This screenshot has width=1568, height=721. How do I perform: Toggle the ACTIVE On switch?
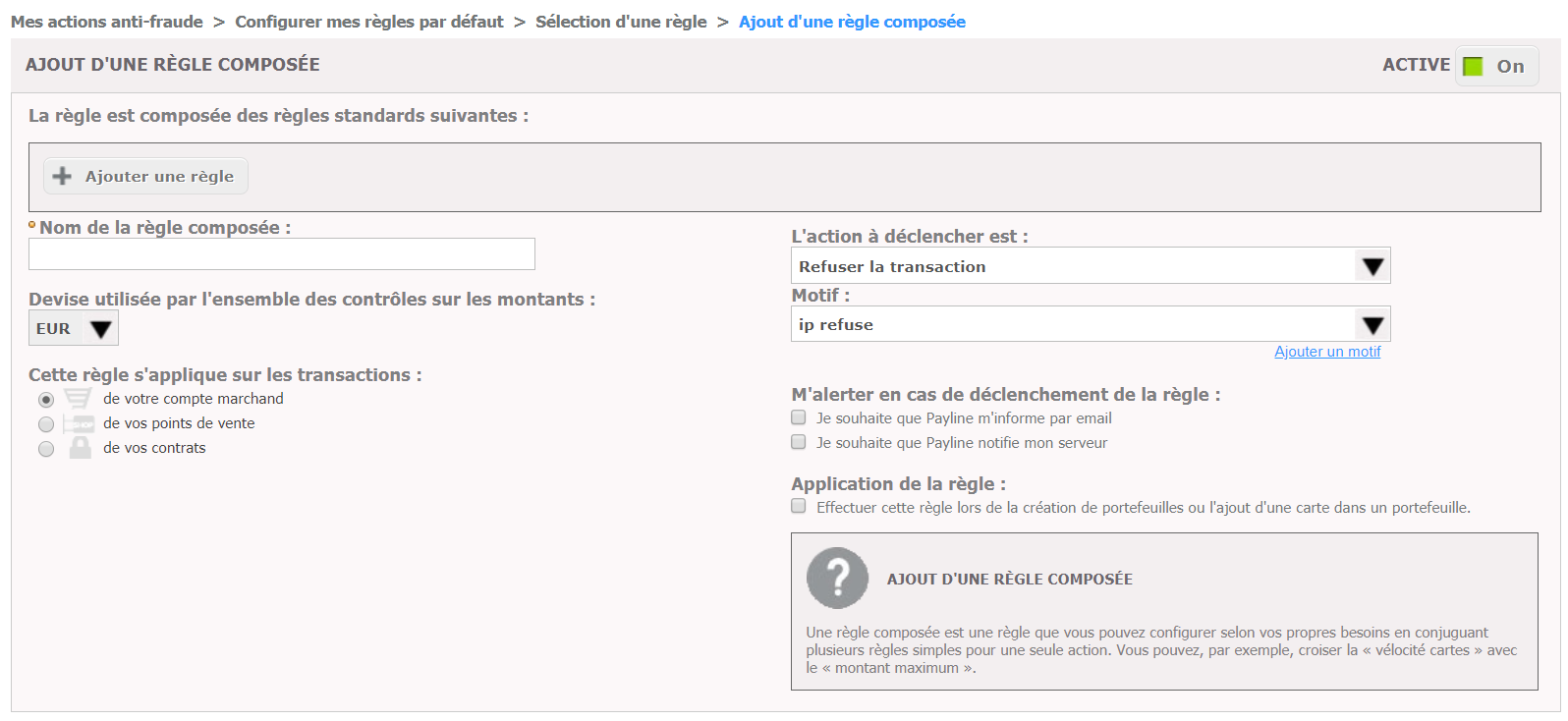coord(1496,66)
